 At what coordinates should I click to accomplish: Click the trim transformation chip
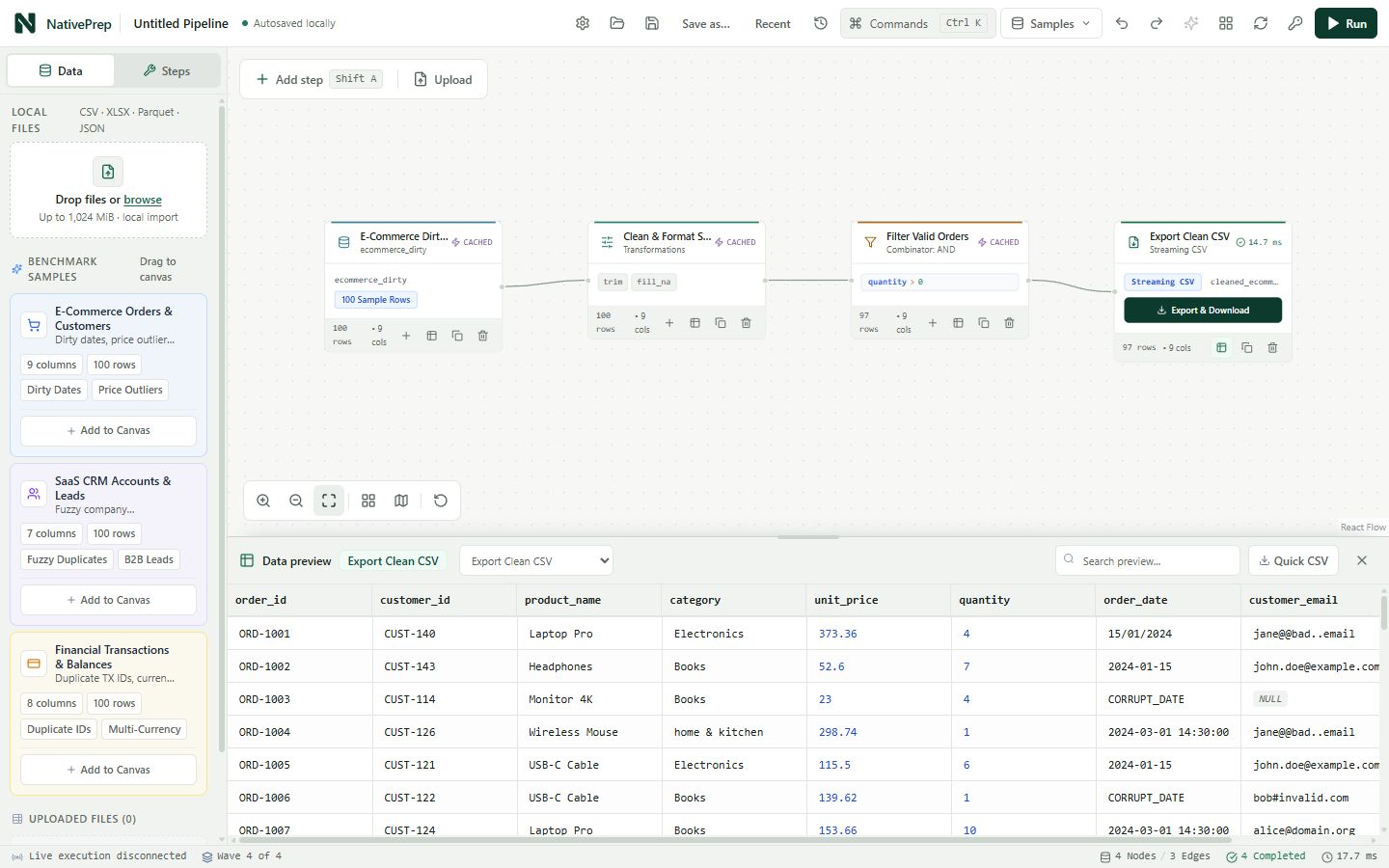(x=613, y=282)
